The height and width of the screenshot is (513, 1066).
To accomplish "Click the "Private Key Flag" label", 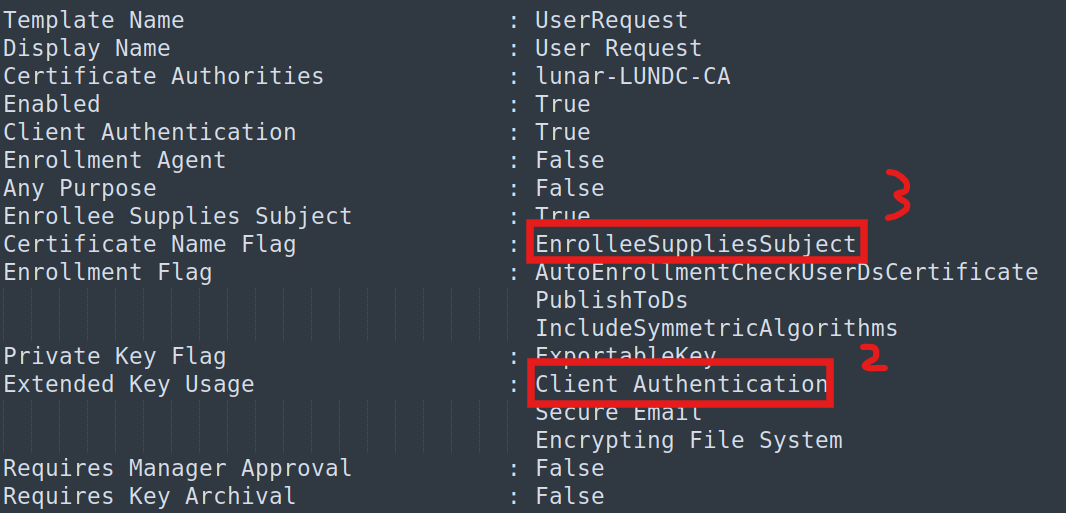I will pyautogui.click(x=114, y=356).
